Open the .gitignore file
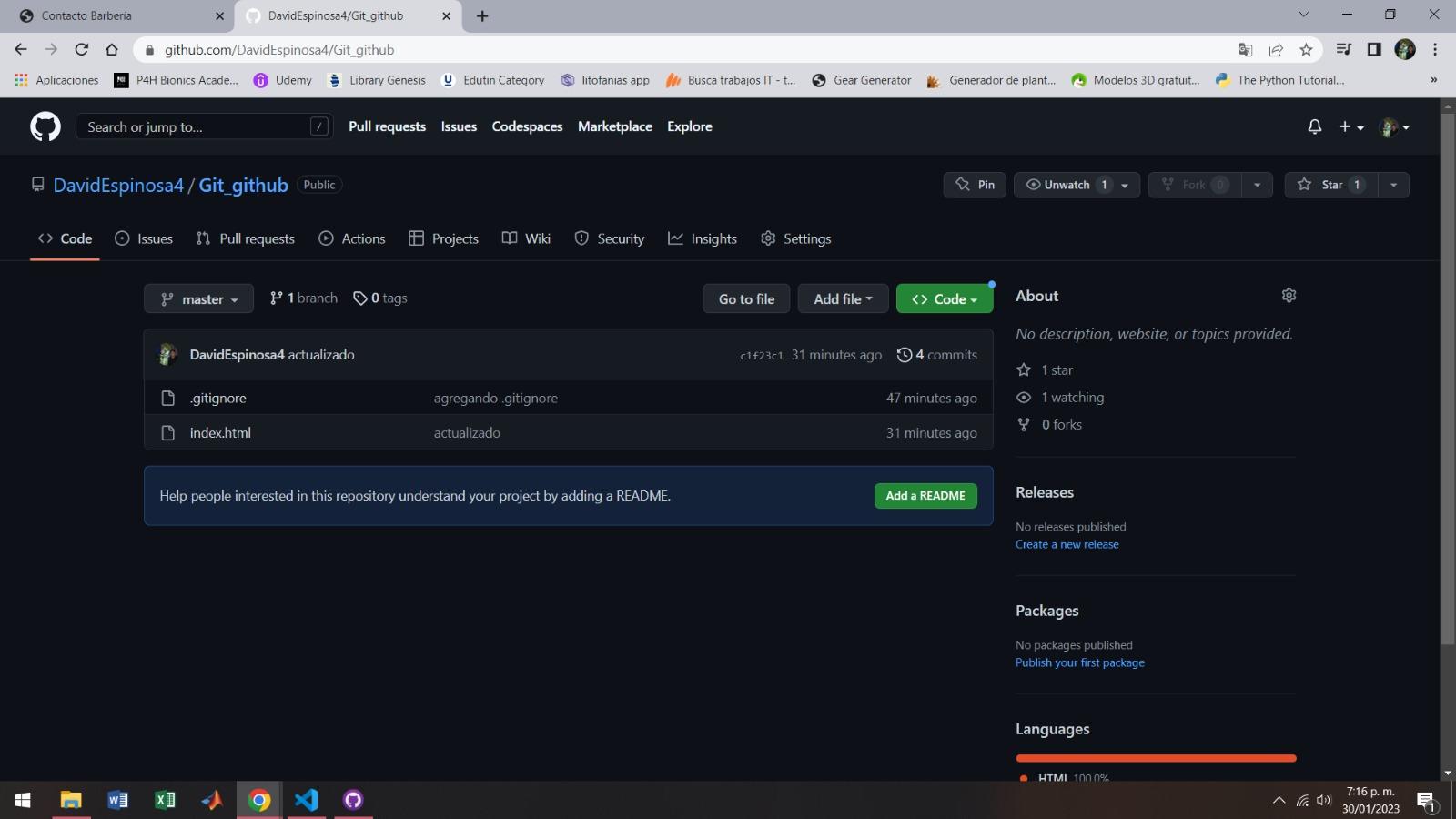The image size is (1456, 819). point(218,398)
